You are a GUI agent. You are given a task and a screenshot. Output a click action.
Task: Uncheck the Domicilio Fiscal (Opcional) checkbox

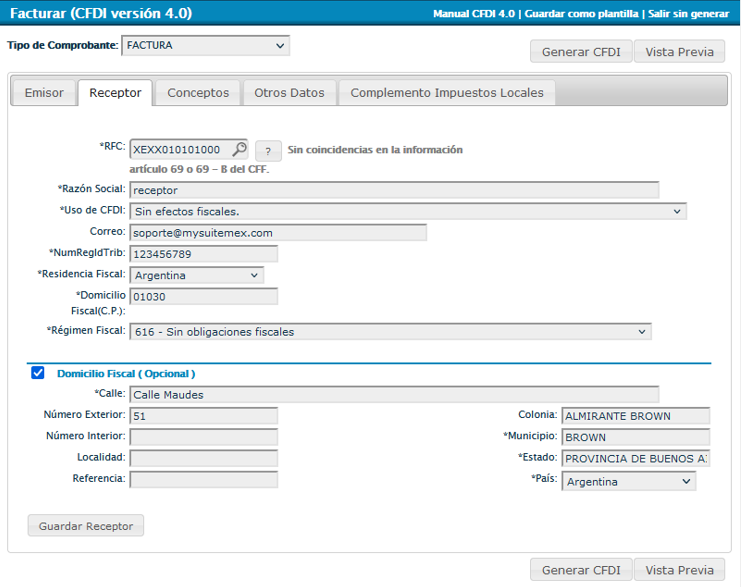(x=38, y=373)
